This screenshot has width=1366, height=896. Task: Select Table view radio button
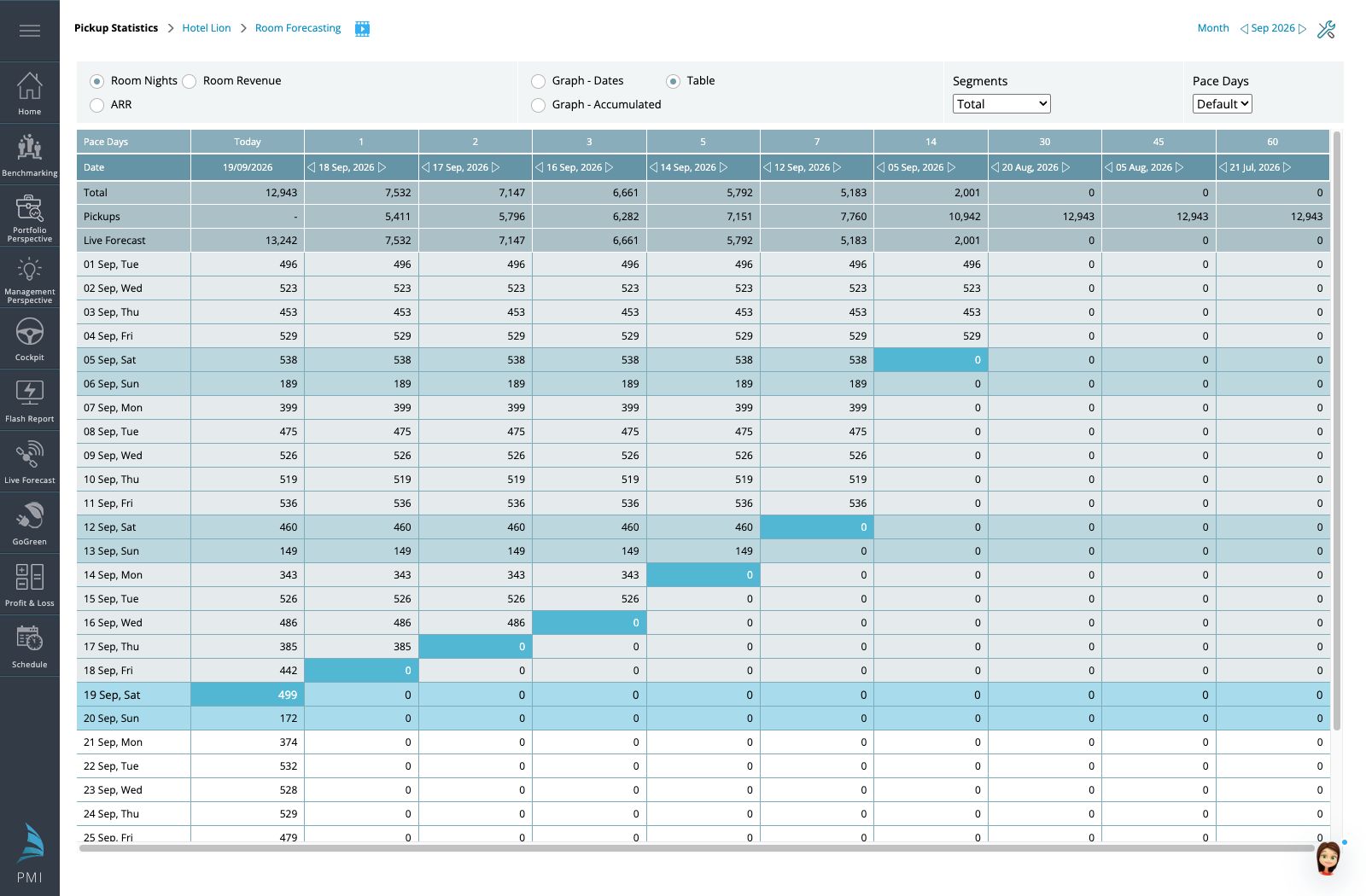point(673,81)
